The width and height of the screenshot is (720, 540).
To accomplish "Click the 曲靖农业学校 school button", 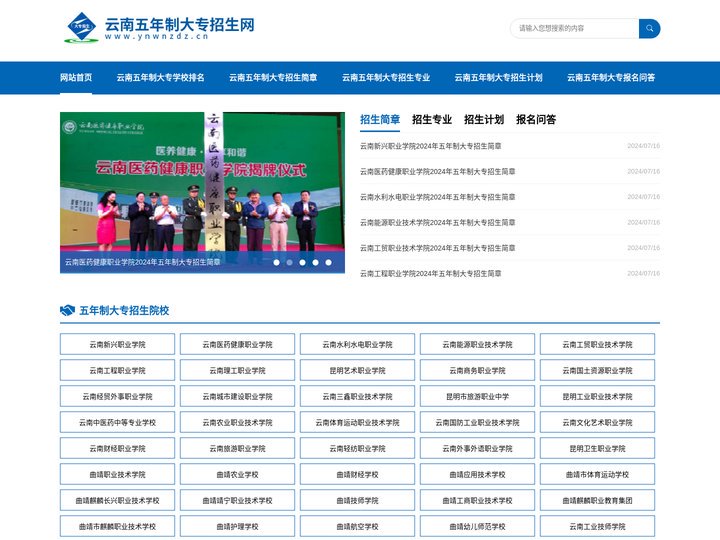I will [237, 474].
